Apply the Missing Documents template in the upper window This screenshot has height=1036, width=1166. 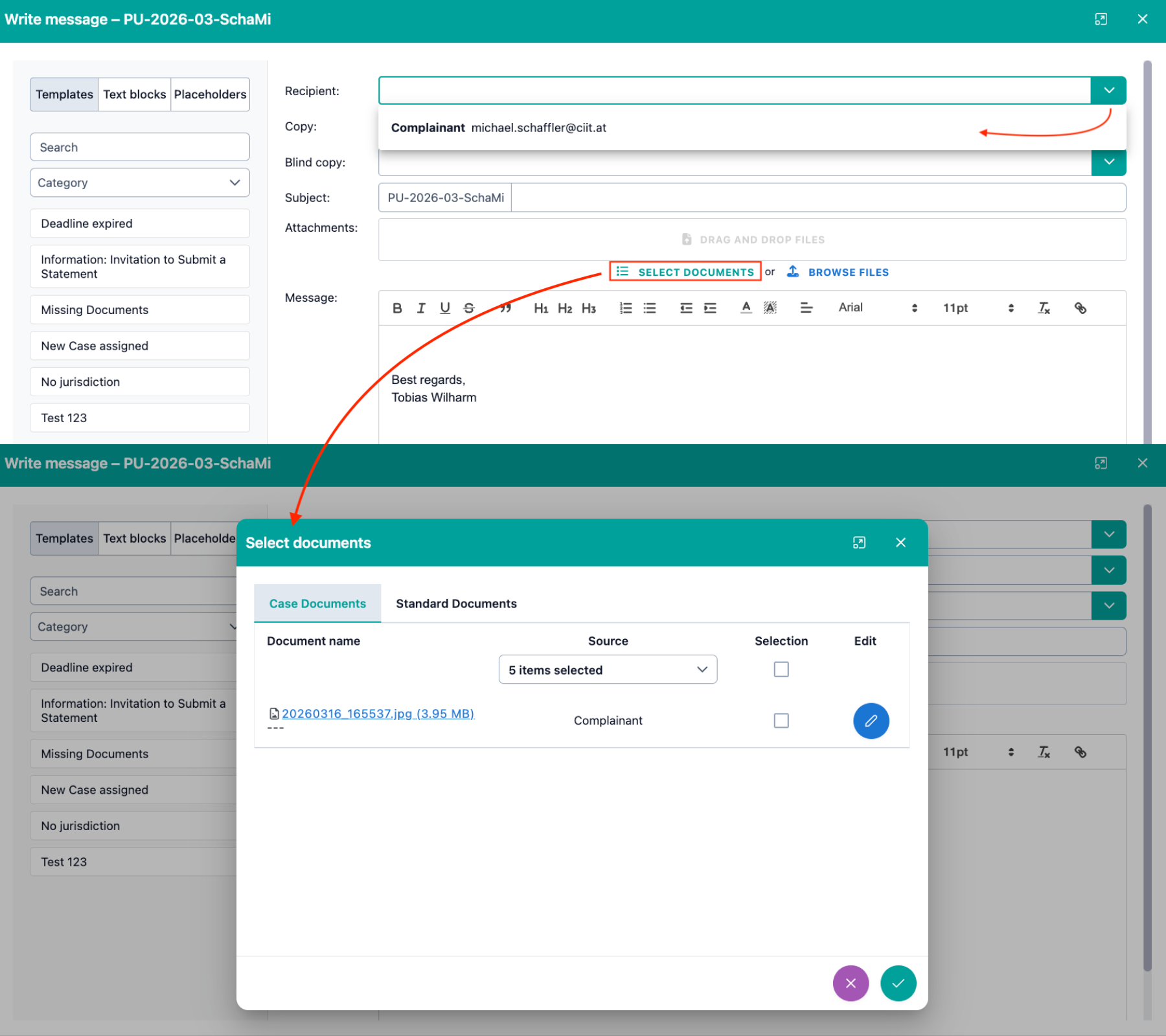(140, 310)
